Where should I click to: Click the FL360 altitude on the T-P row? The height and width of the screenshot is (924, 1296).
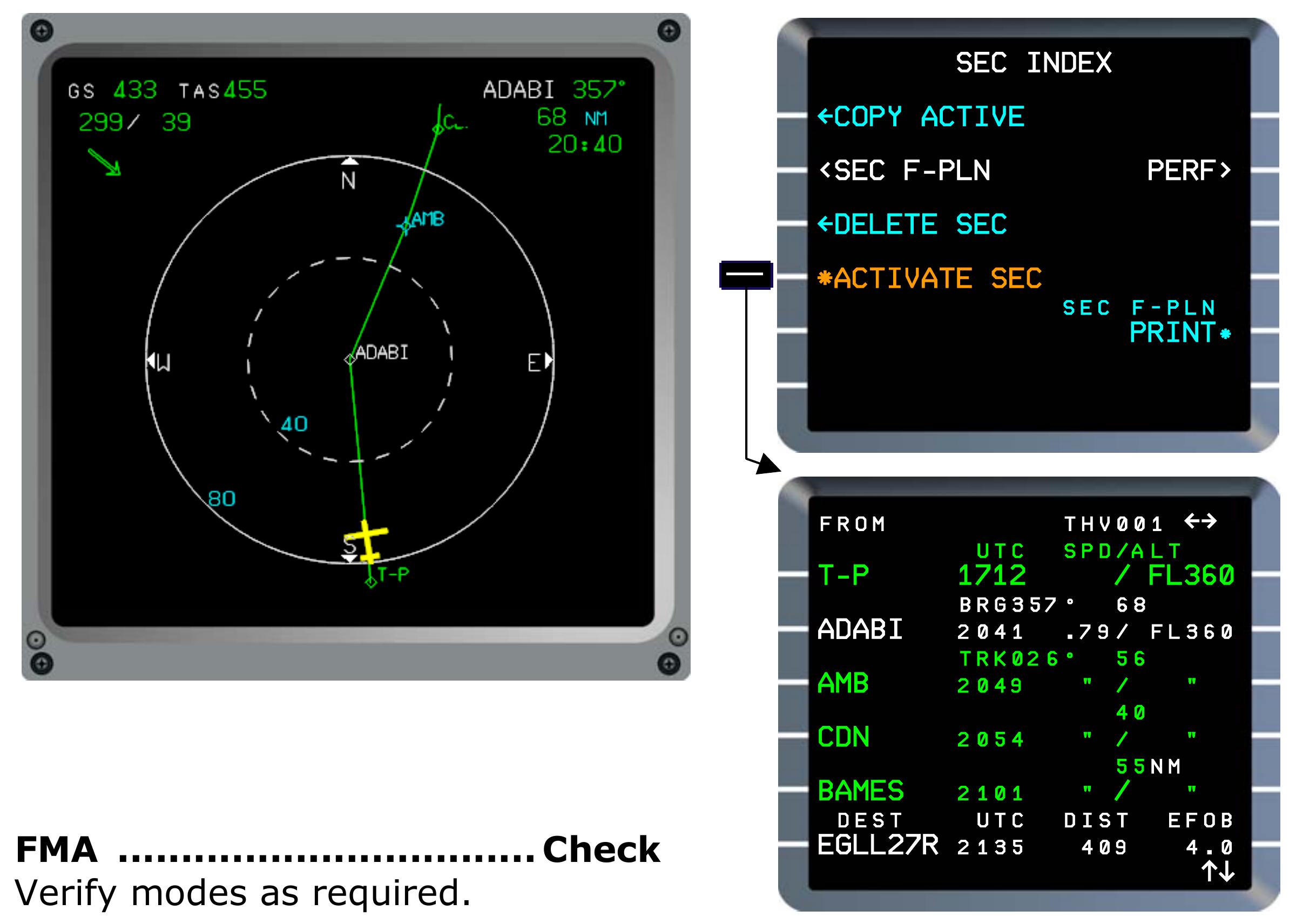coord(1191,575)
